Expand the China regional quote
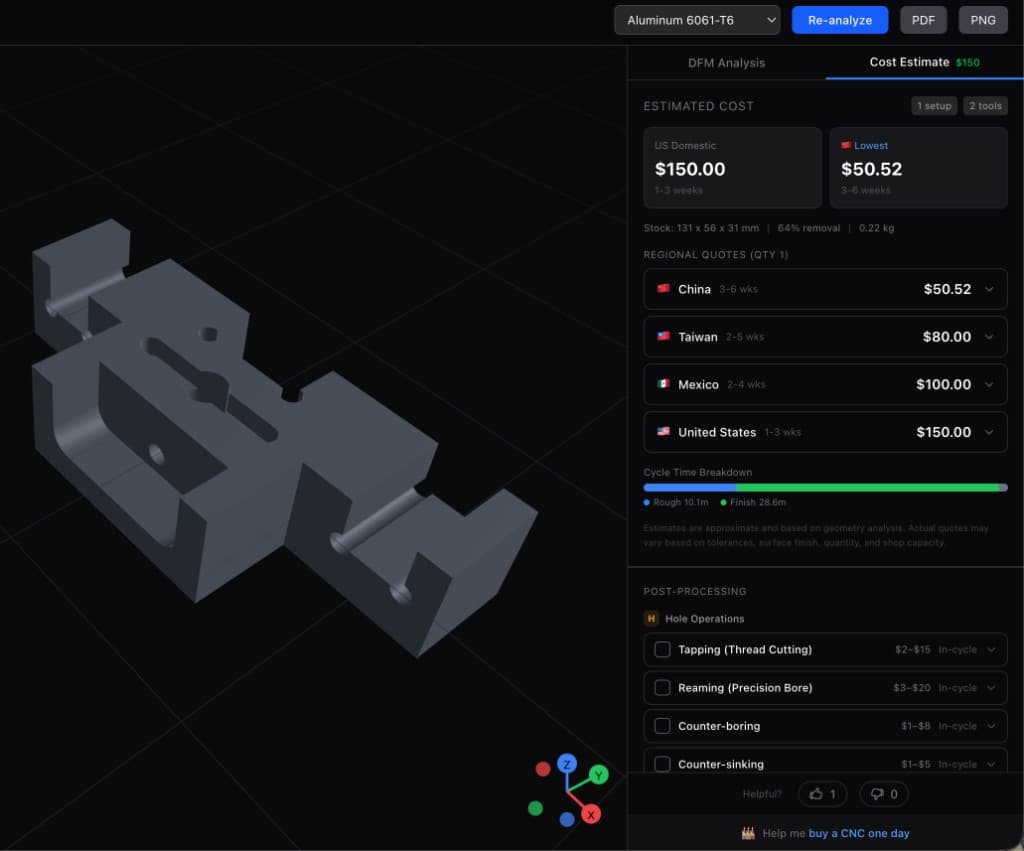The image size is (1024, 851). coord(991,289)
